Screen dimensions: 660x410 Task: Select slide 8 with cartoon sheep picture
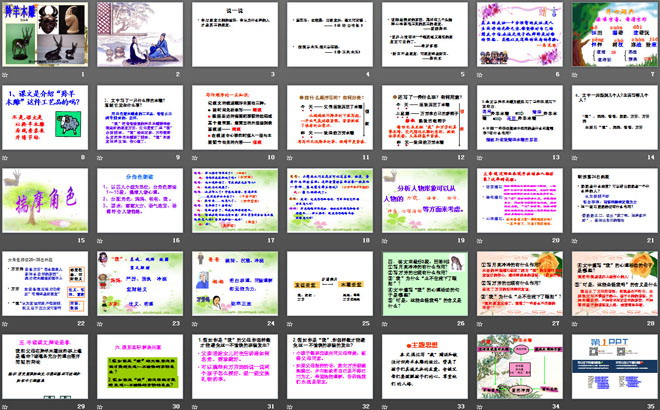[45, 117]
